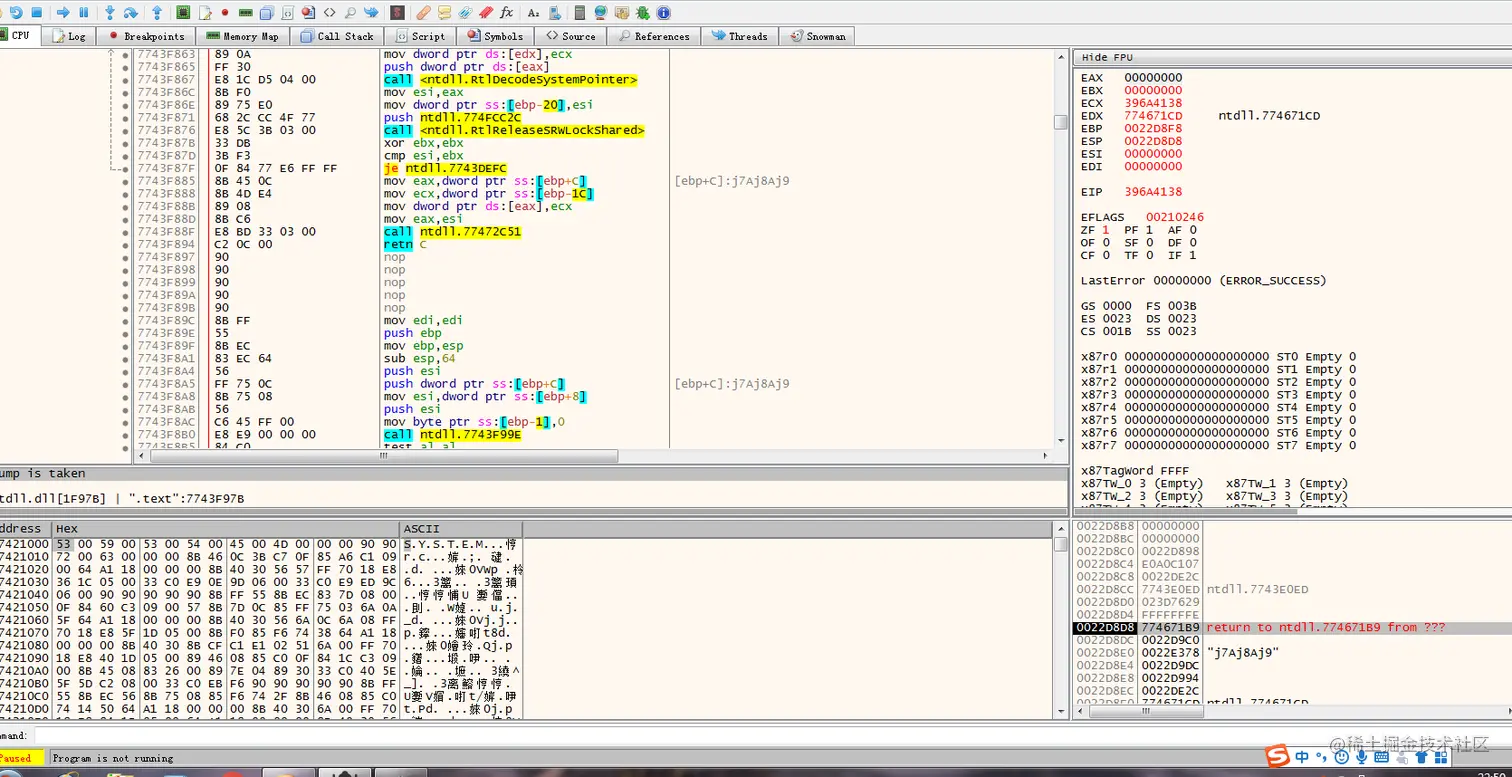Viewport: 1512px width, 777px height.
Task: Switch to the Symbols tab
Action: coord(494,36)
